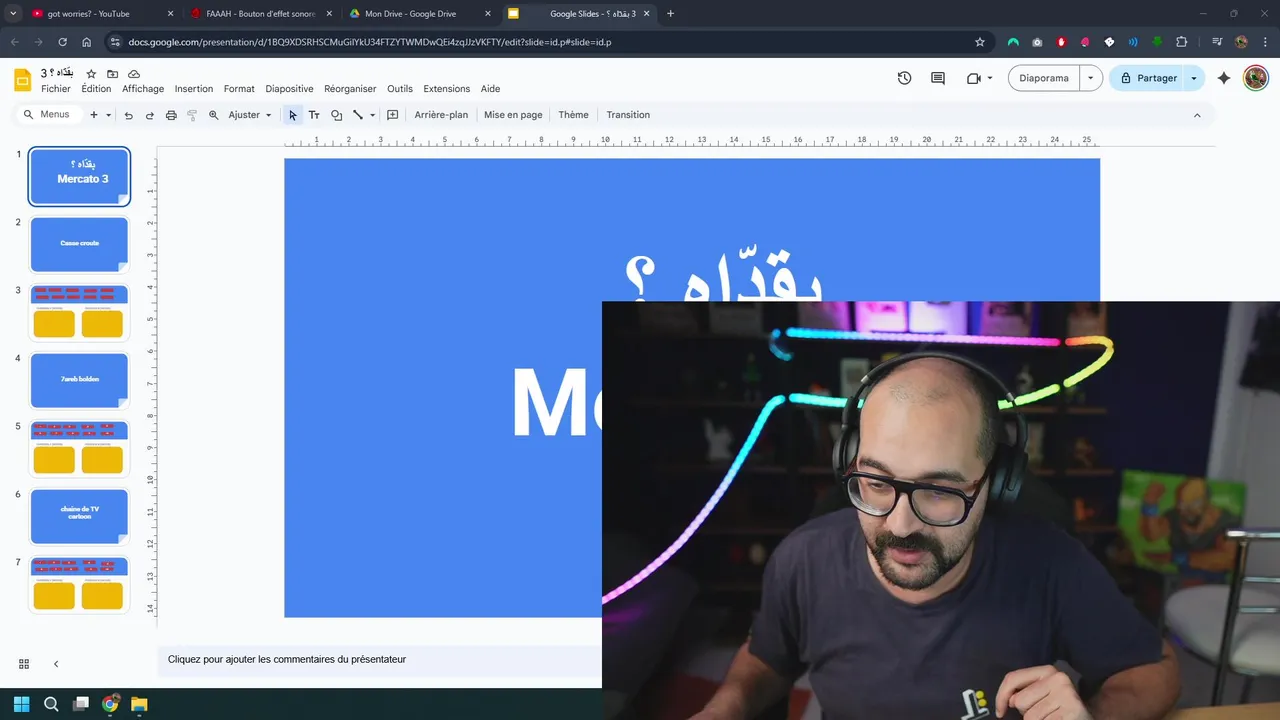Select slide 2 thumbnail Casse croute
Image resolution: width=1280 pixels, height=720 pixels.
click(80, 244)
